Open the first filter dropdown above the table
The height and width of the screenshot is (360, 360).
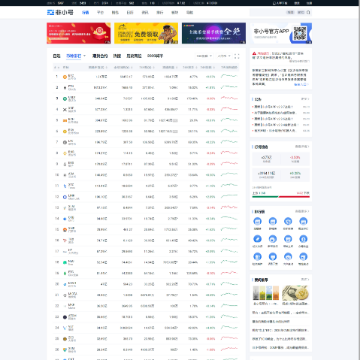(204, 56)
